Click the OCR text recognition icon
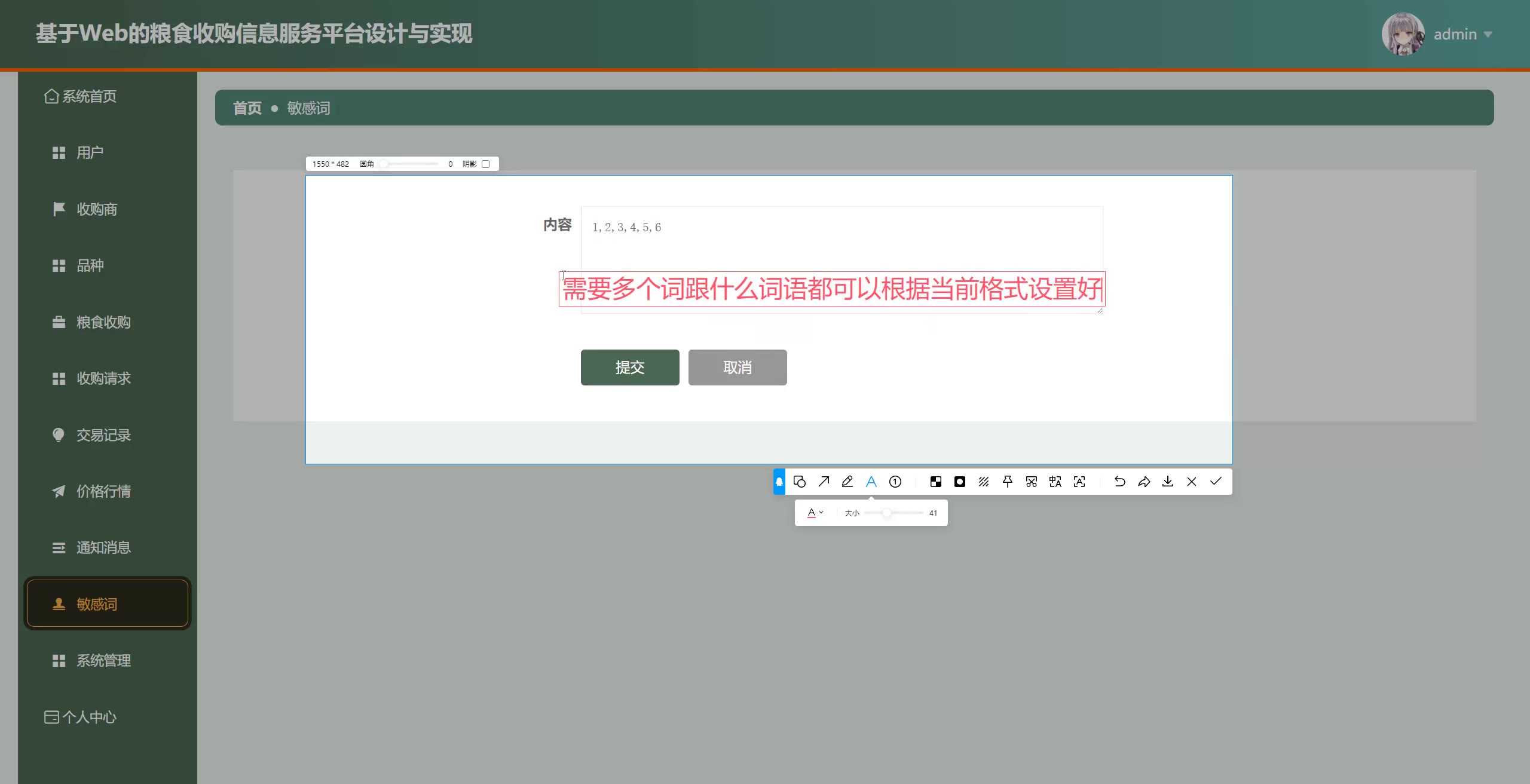The height and width of the screenshot is (784, 1530). pyautogui.click(x=1079, y=482)
